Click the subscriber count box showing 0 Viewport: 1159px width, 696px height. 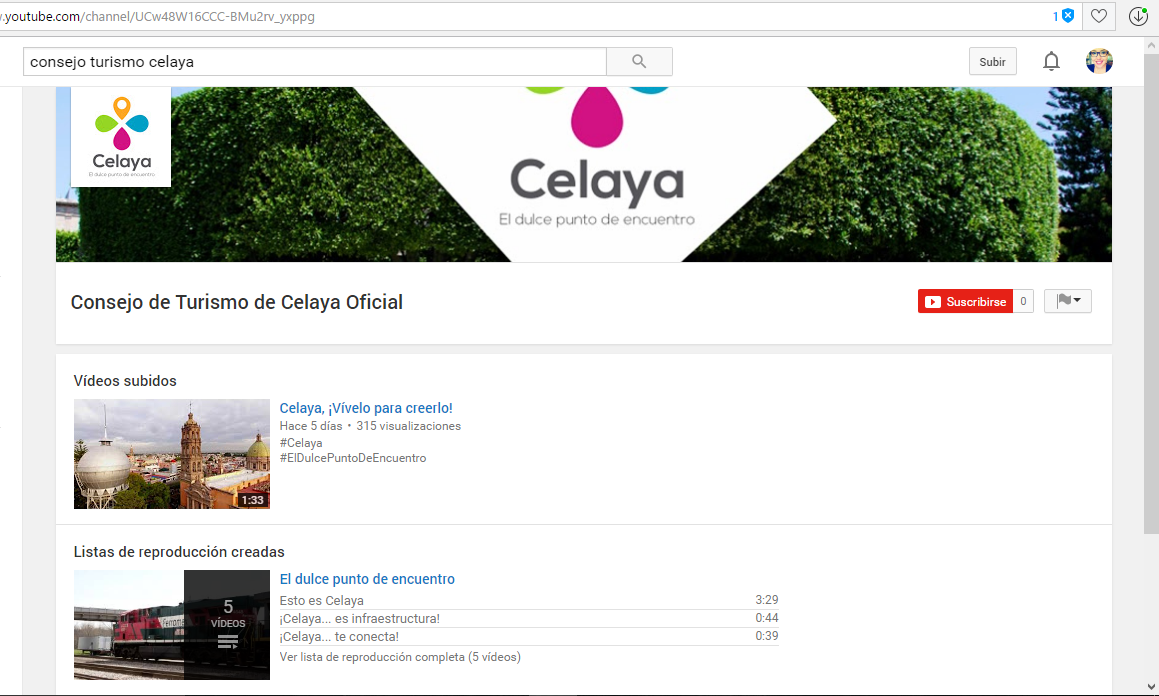pos(1023,301)
